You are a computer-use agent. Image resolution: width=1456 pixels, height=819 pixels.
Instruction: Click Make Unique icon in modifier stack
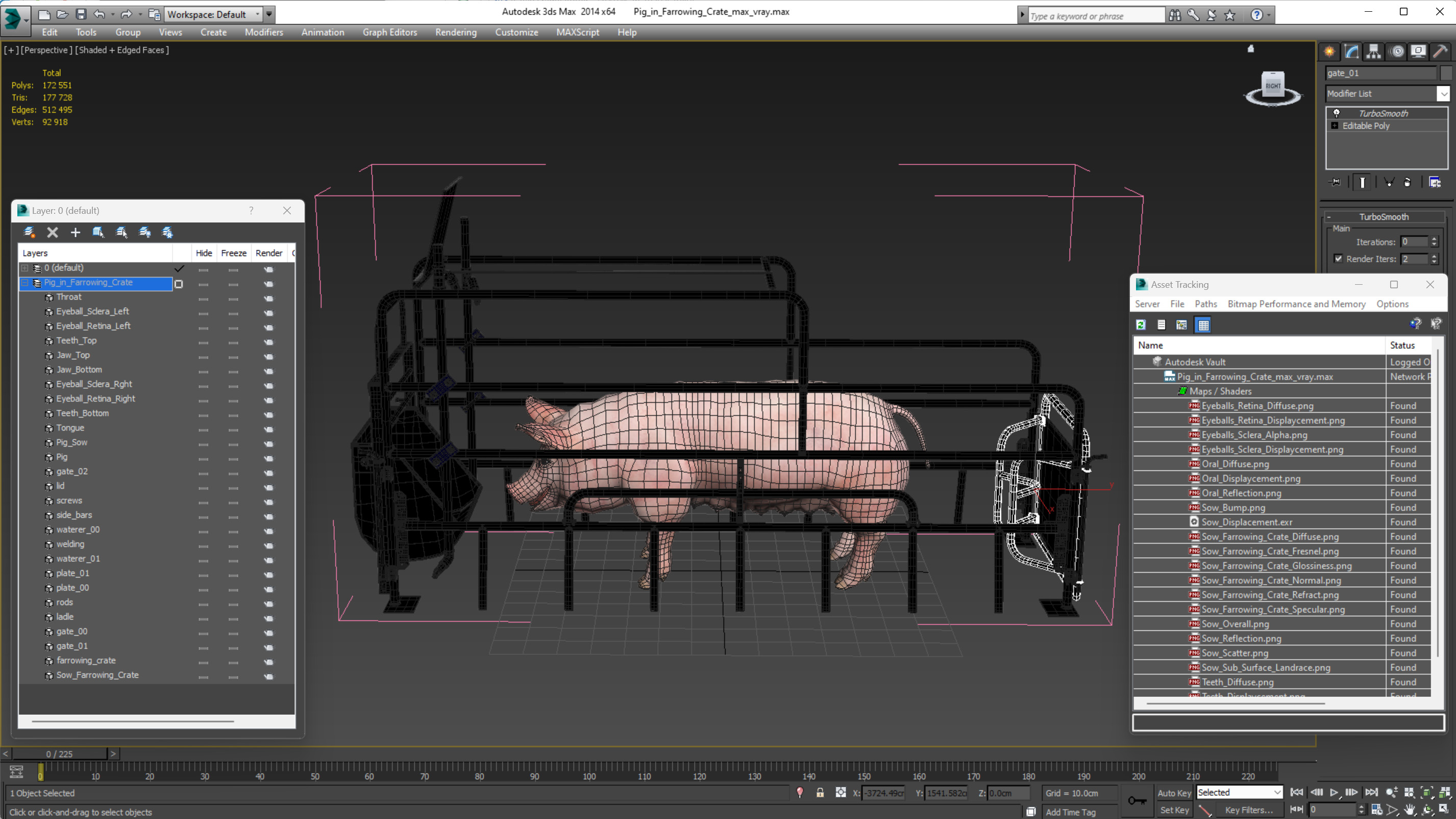[1389, 182]
